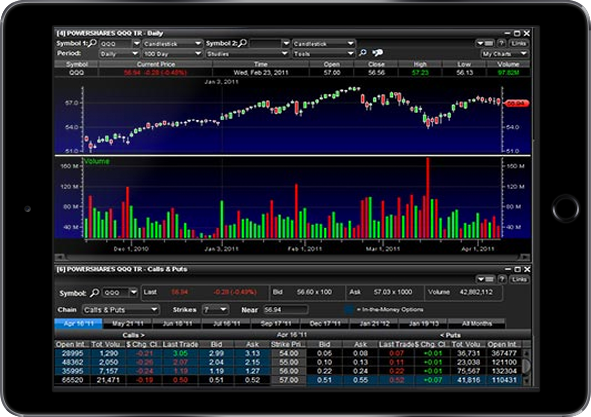Click chart scrollbar right arrow
The height and width of the screenshot is (417, 591).
click(525, 257)
